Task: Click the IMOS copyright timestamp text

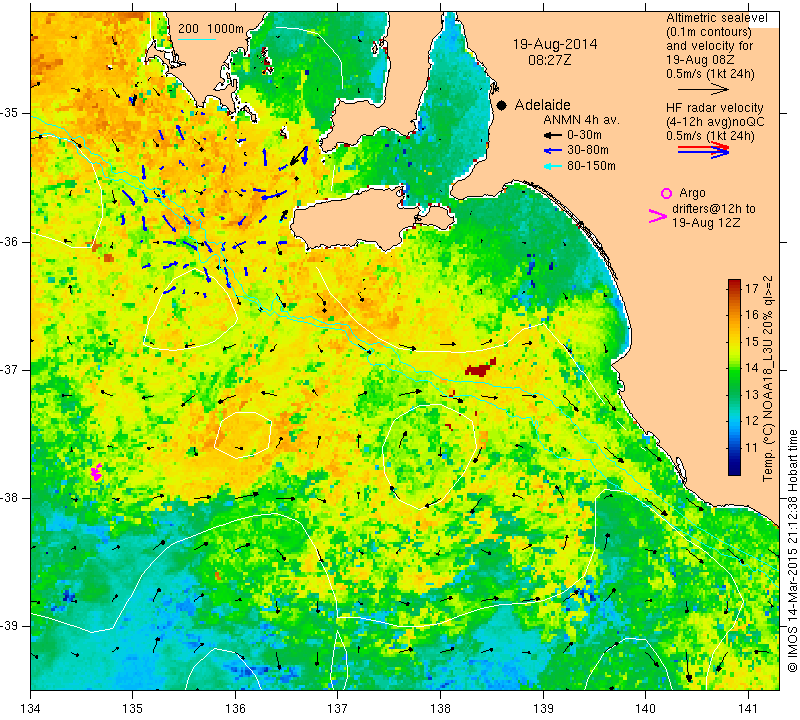Action: pyautogui.click(x=792, y=550)
